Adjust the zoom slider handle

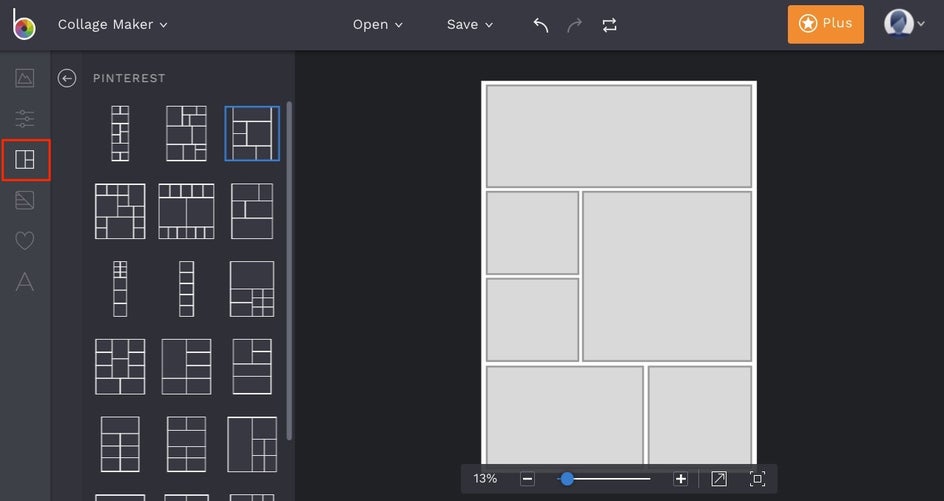click(x=567, y=479)
